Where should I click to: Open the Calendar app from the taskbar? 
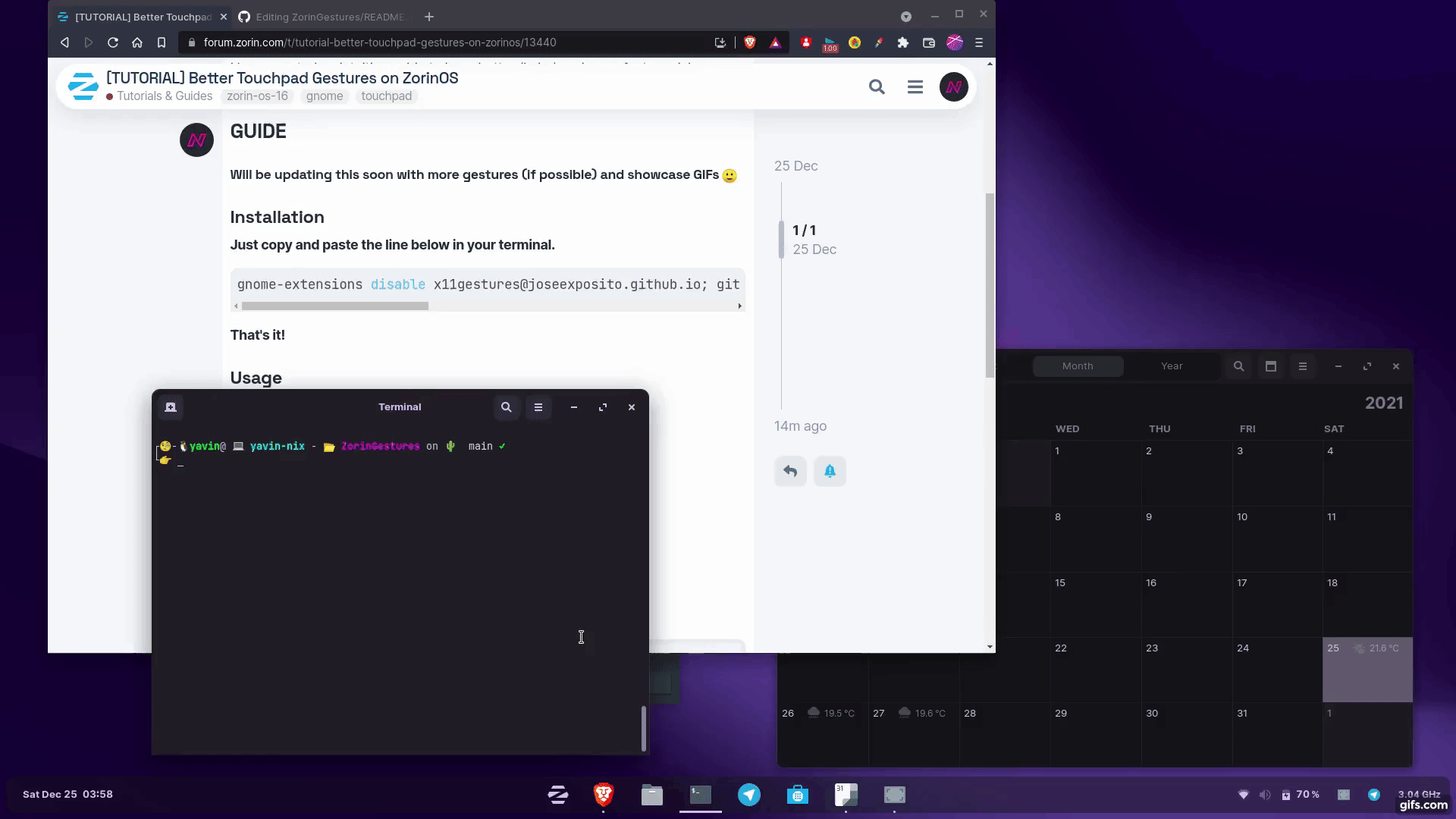pos(846,795)
